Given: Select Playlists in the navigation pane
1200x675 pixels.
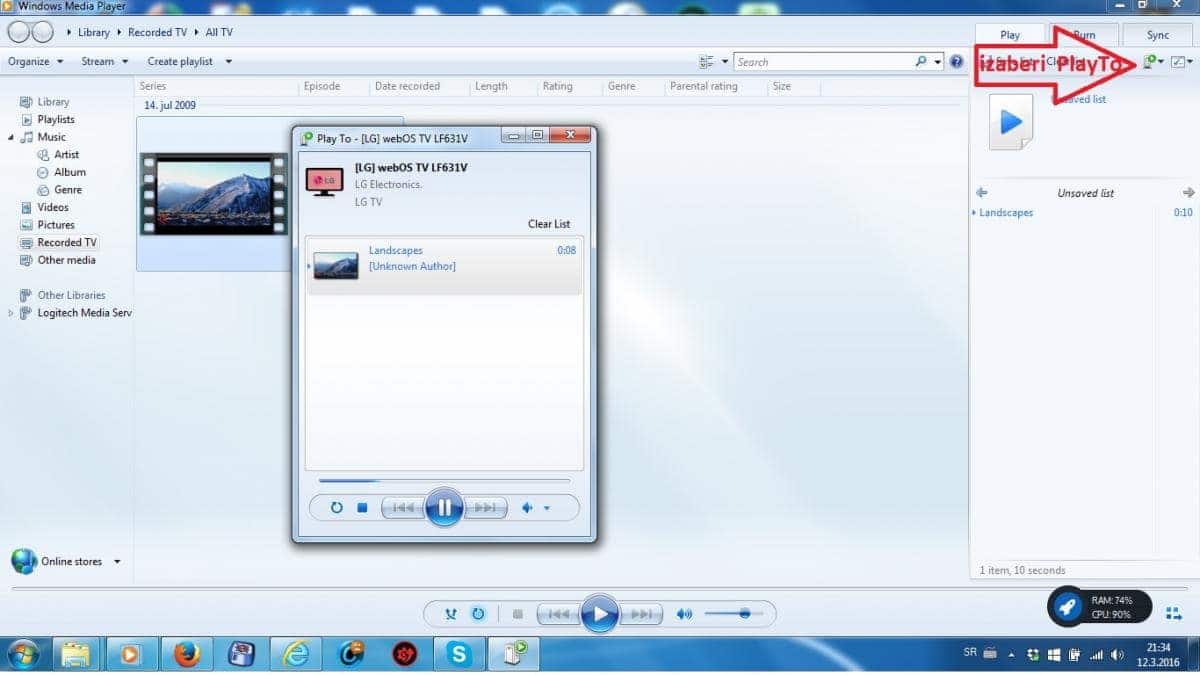Looking at the screenshot, I should tap(56, 120).
